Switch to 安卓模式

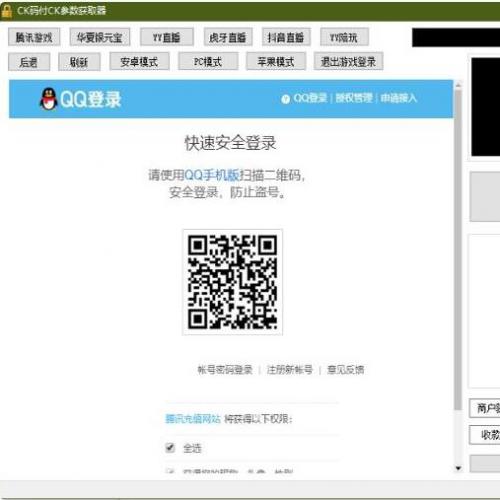pos(139,62)
